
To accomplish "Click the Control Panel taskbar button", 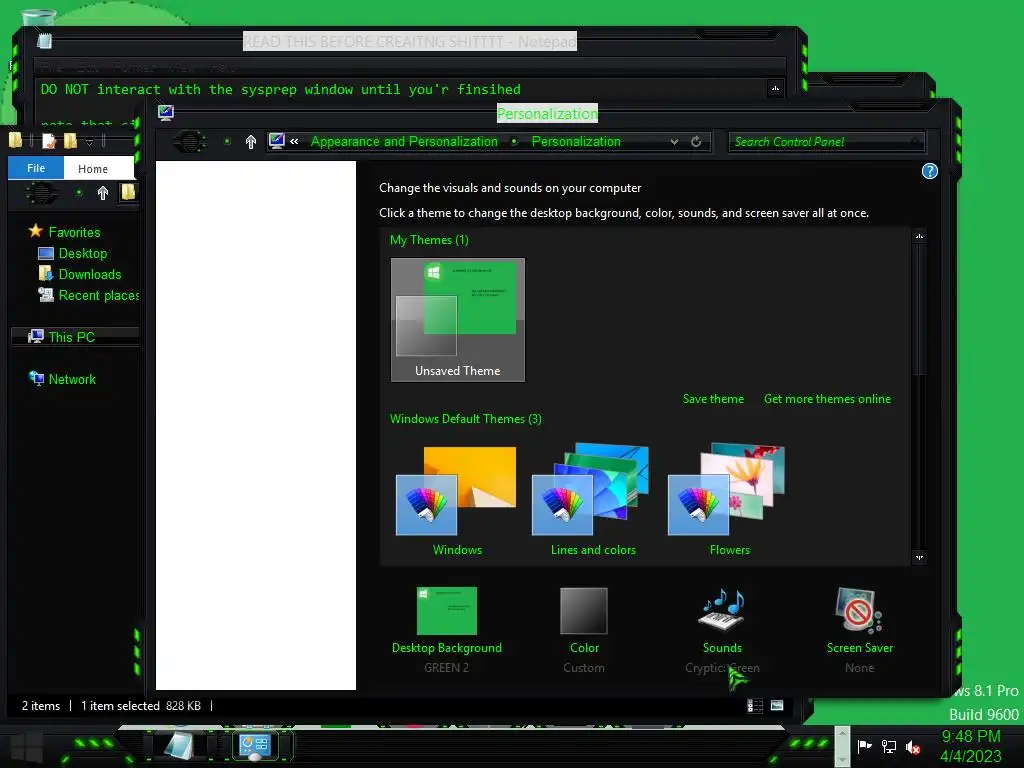I will 255,745.
